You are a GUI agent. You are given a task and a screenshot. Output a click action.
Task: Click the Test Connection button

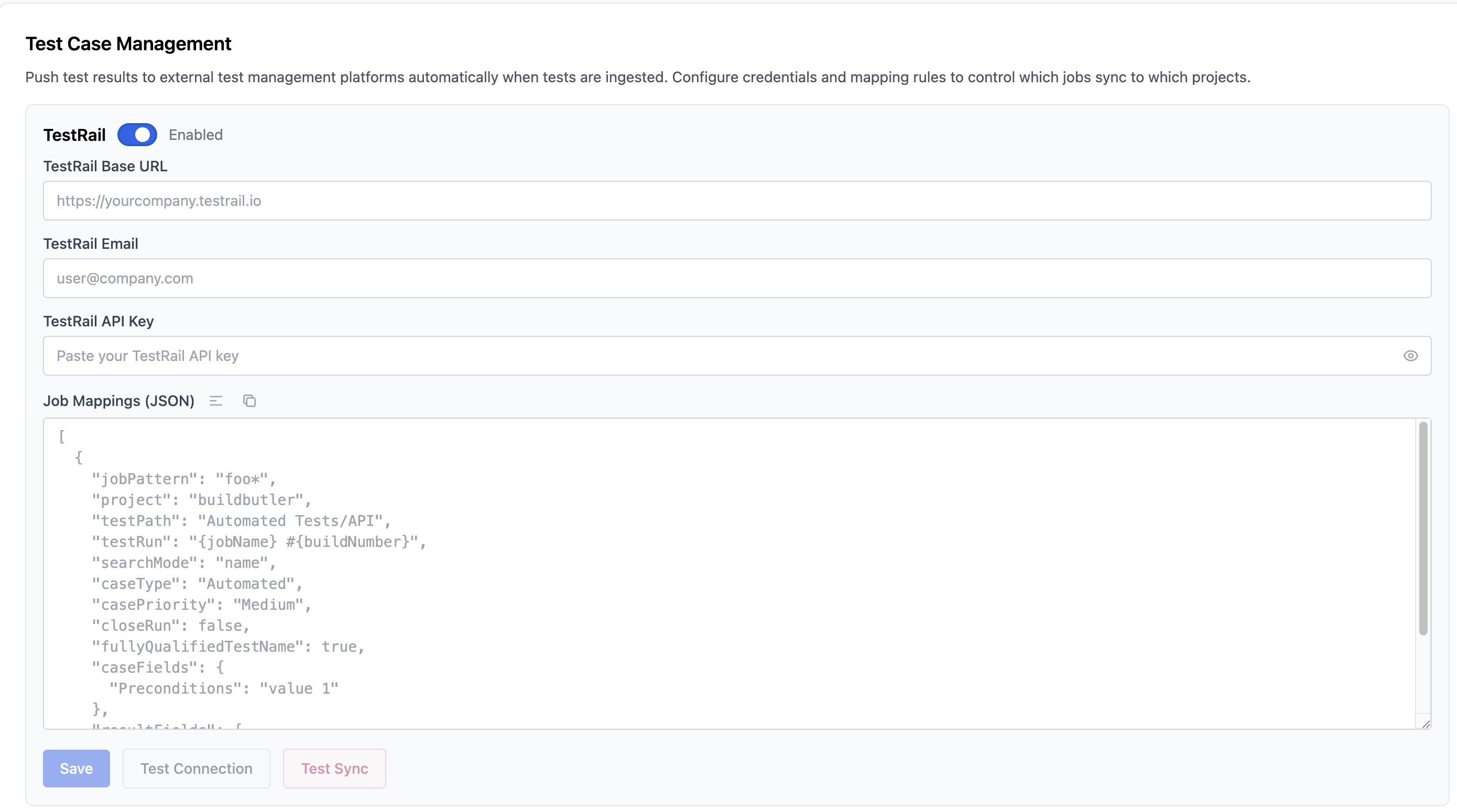(196, 769)
